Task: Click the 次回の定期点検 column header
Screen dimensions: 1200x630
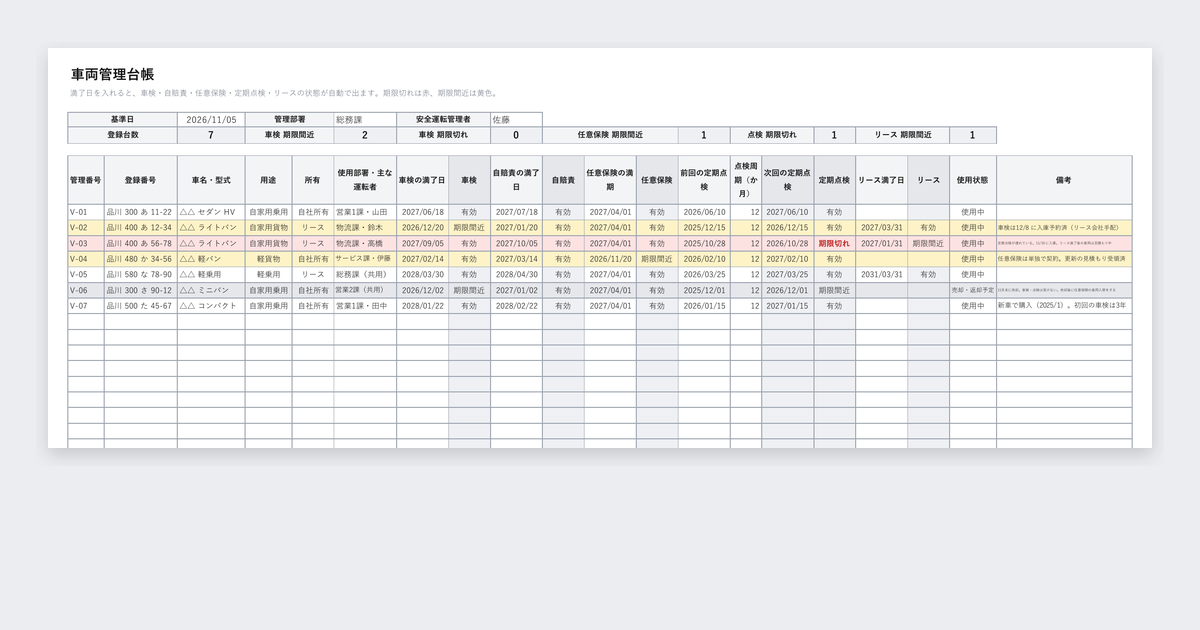Action: coord(788,180)
